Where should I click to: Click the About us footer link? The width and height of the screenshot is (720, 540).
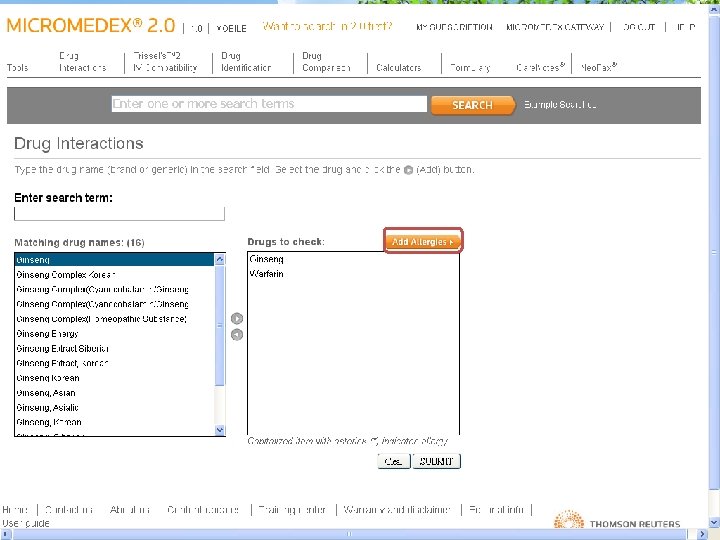tap(130, 510)
